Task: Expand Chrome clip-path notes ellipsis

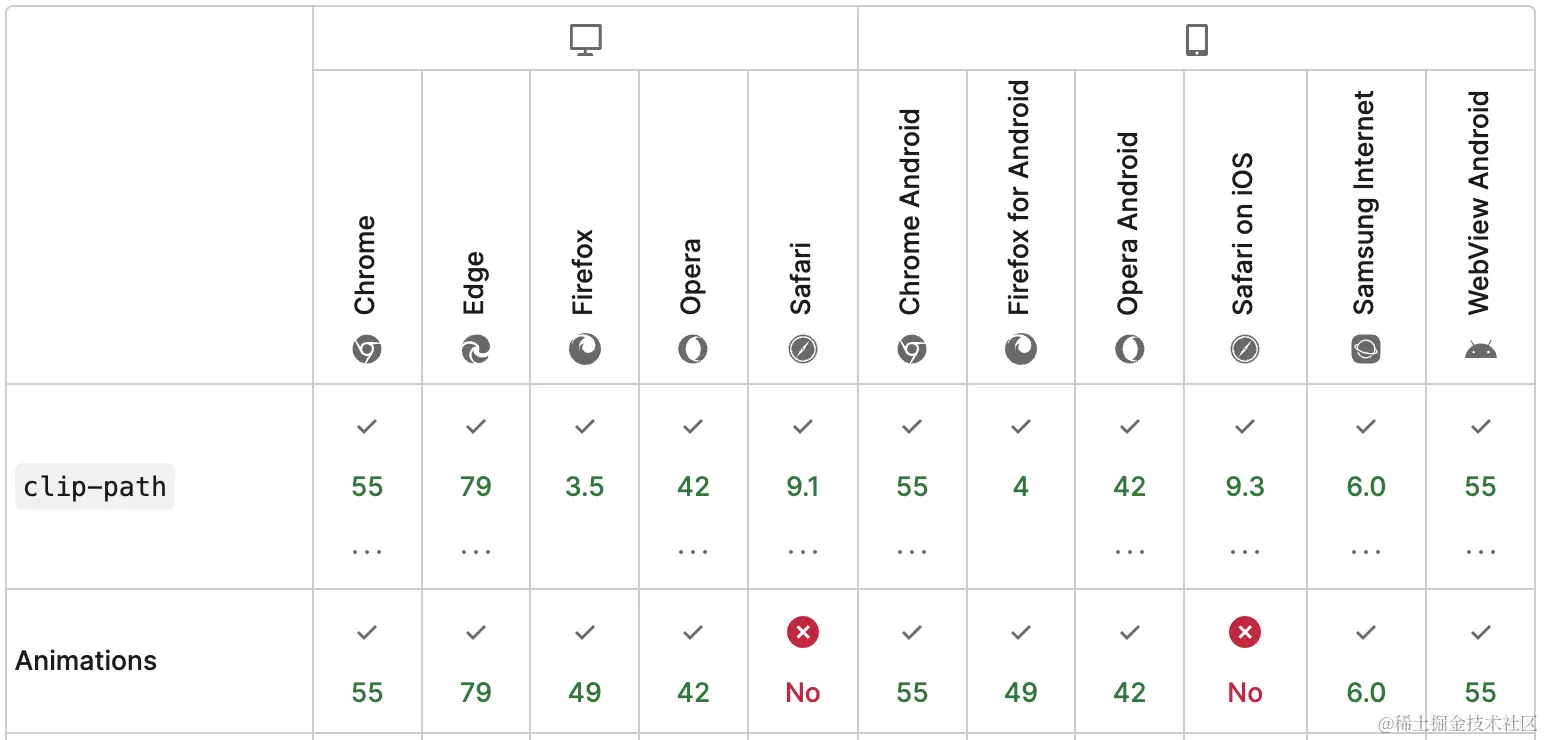Action: (367, 551)
